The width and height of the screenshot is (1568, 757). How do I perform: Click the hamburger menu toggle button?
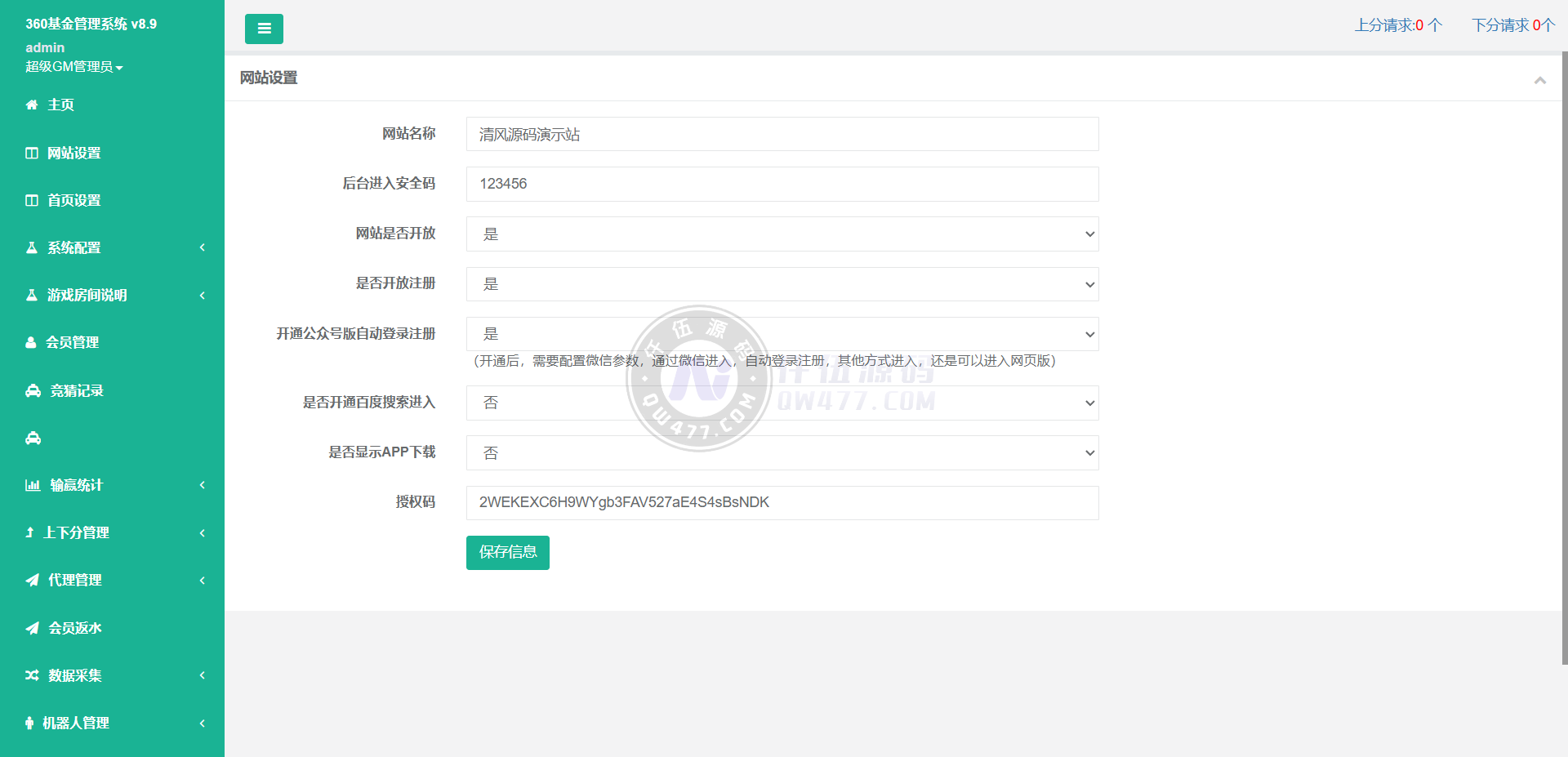264,29
